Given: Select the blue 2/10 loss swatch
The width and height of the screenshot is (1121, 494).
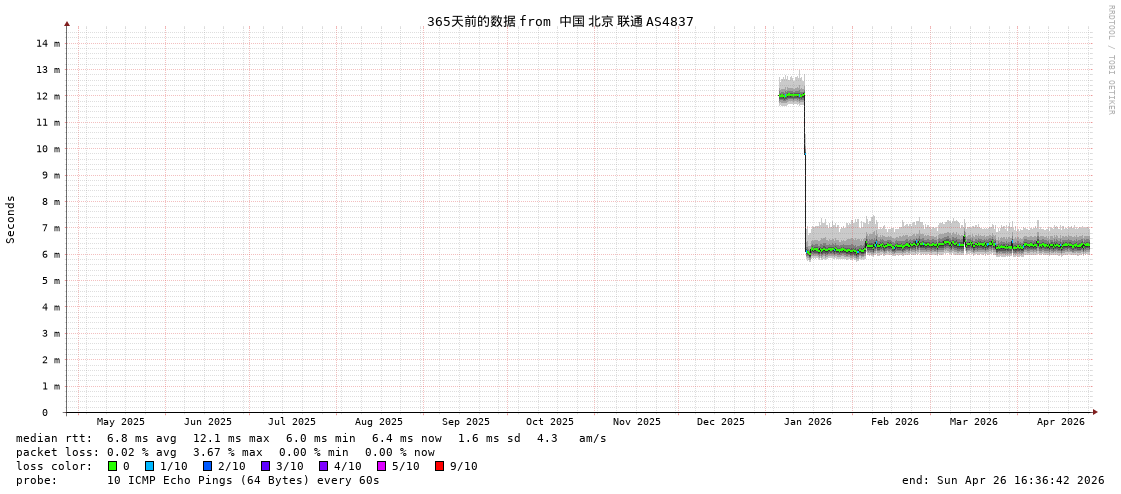Looking at the screenshot, I should tap(208, 466).
